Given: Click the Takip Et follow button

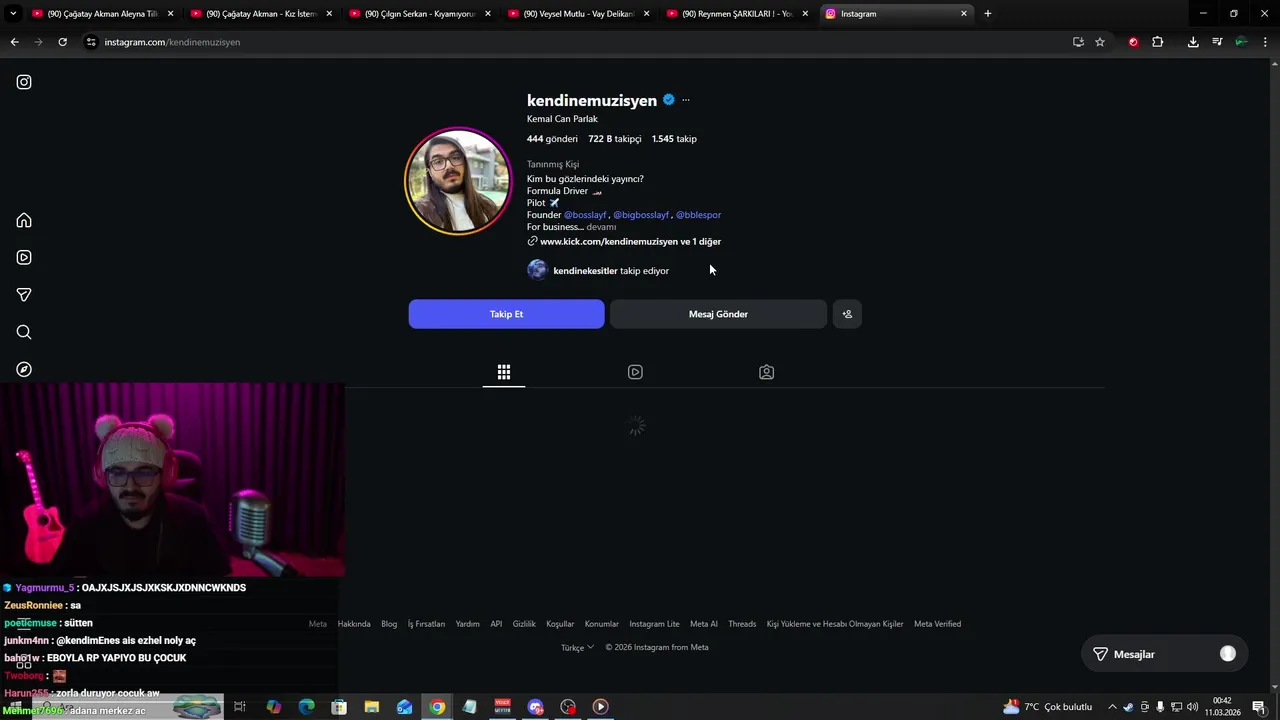Looking at the screenshot, I should click(506, 314).
